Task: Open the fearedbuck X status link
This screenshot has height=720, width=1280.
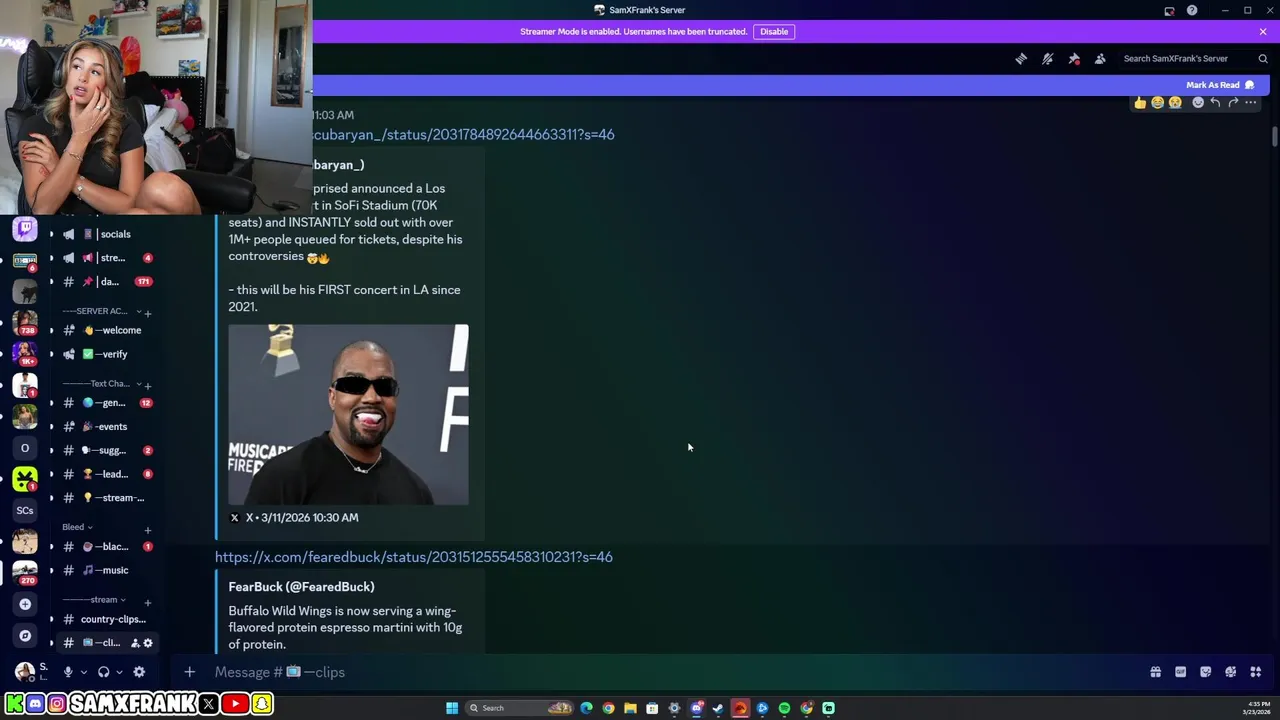Action: pos(414,557)
